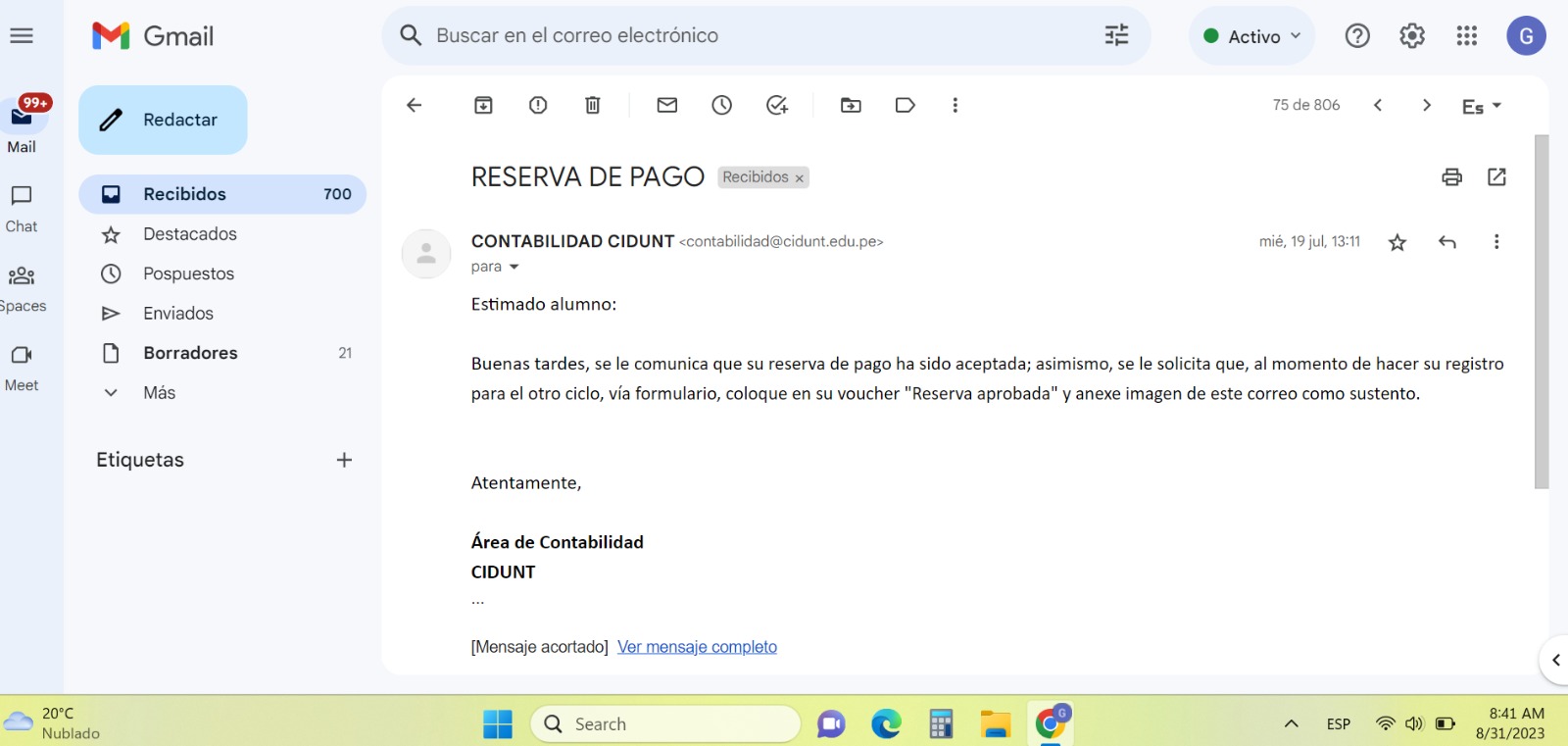Delete the email with trash icon
The image size is (1568, 746).
coord(593,105)
